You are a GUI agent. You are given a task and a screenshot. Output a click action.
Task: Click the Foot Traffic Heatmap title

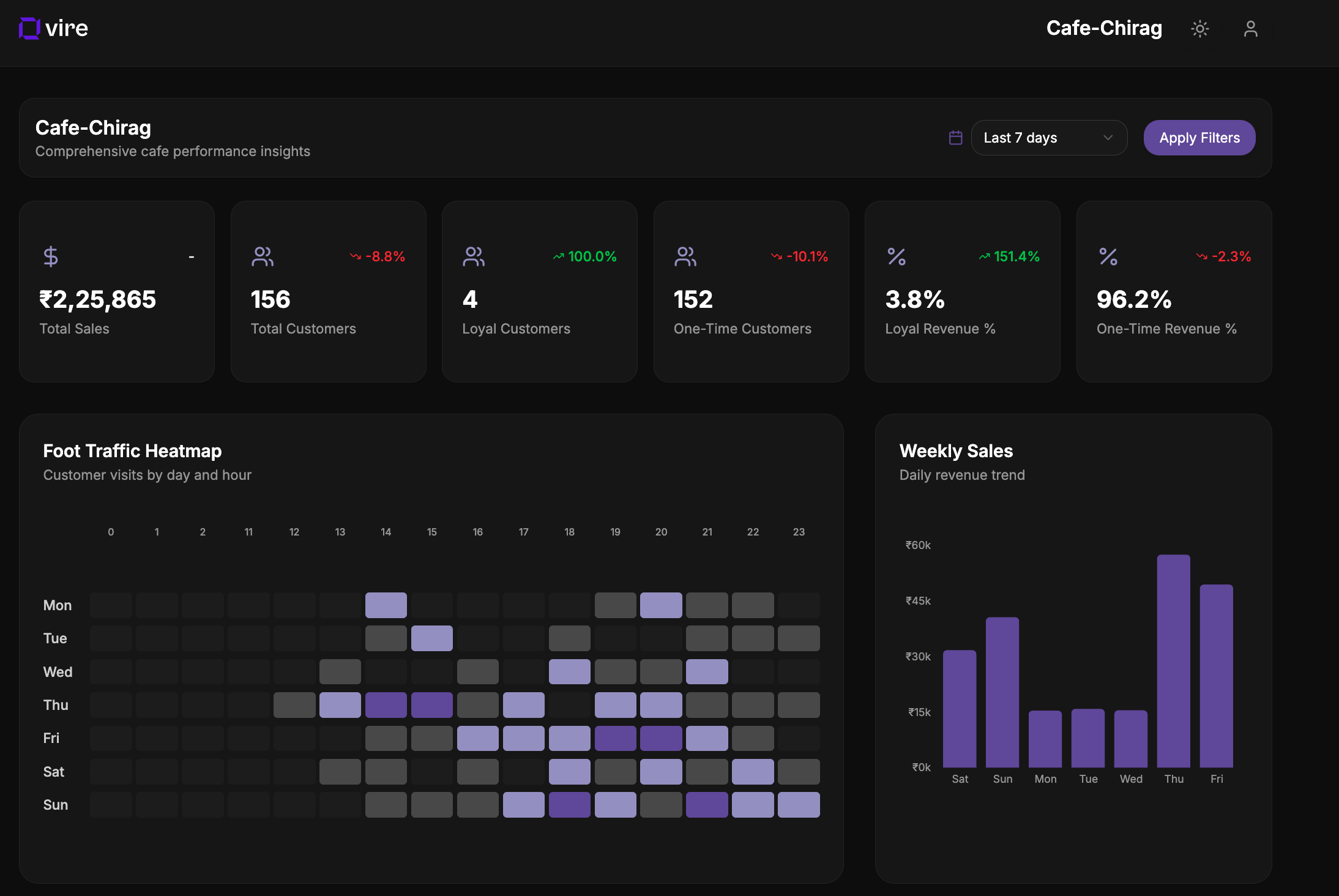coord(132,451)
